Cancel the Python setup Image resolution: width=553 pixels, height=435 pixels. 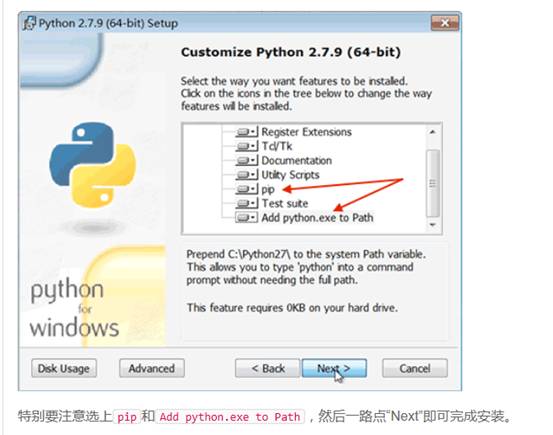[415, 368]
